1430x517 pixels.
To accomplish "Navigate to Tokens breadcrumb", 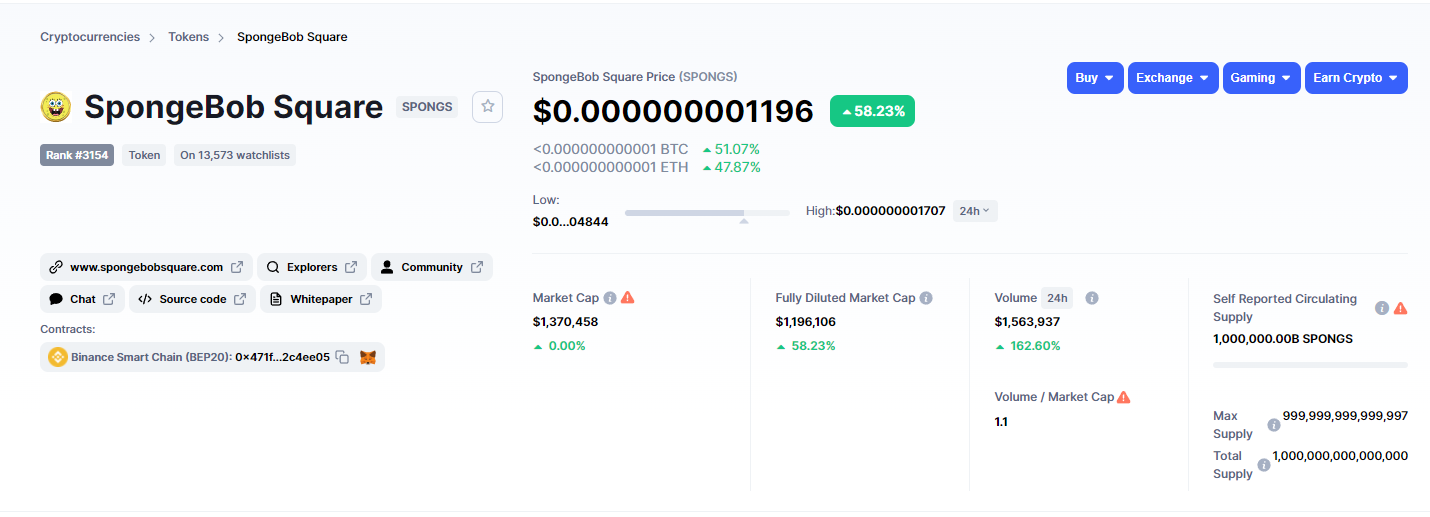I will point(188,37).
